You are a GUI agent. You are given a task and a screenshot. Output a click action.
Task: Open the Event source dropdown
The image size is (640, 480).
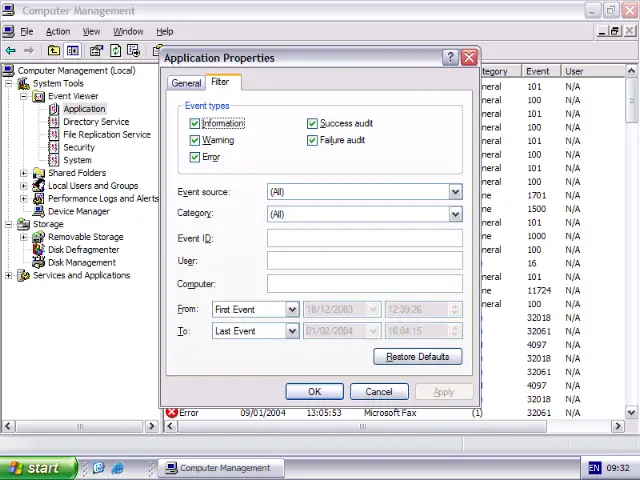(x=455, y=192)
